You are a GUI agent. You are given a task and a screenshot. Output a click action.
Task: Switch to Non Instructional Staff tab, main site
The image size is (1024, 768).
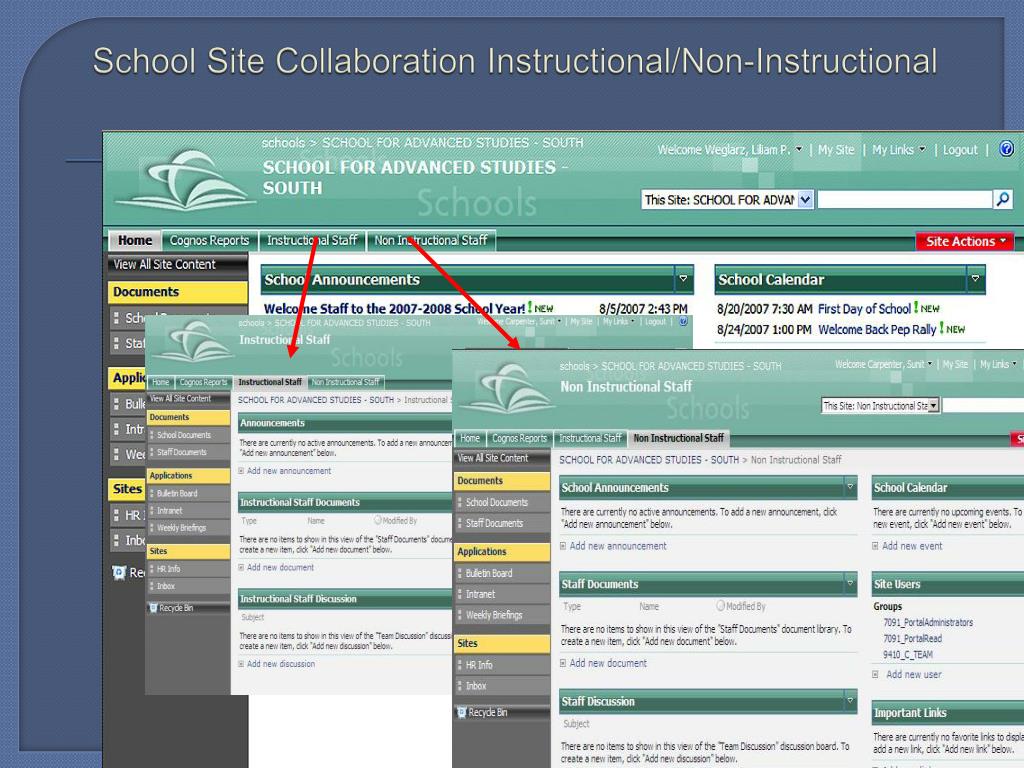pyautogui.click(x=431, y=240)
